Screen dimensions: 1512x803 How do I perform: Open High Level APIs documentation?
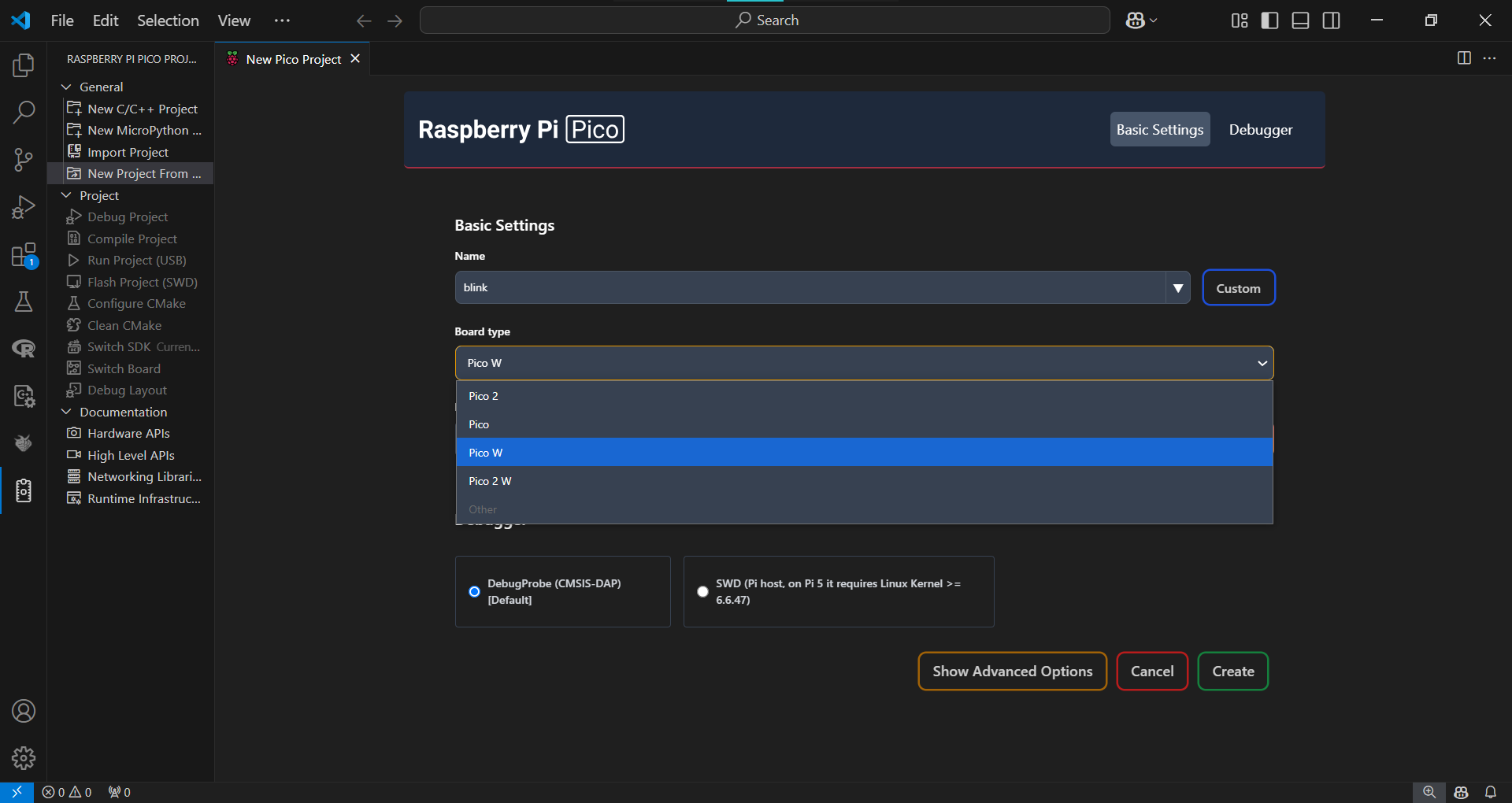[x=131, y=455]
